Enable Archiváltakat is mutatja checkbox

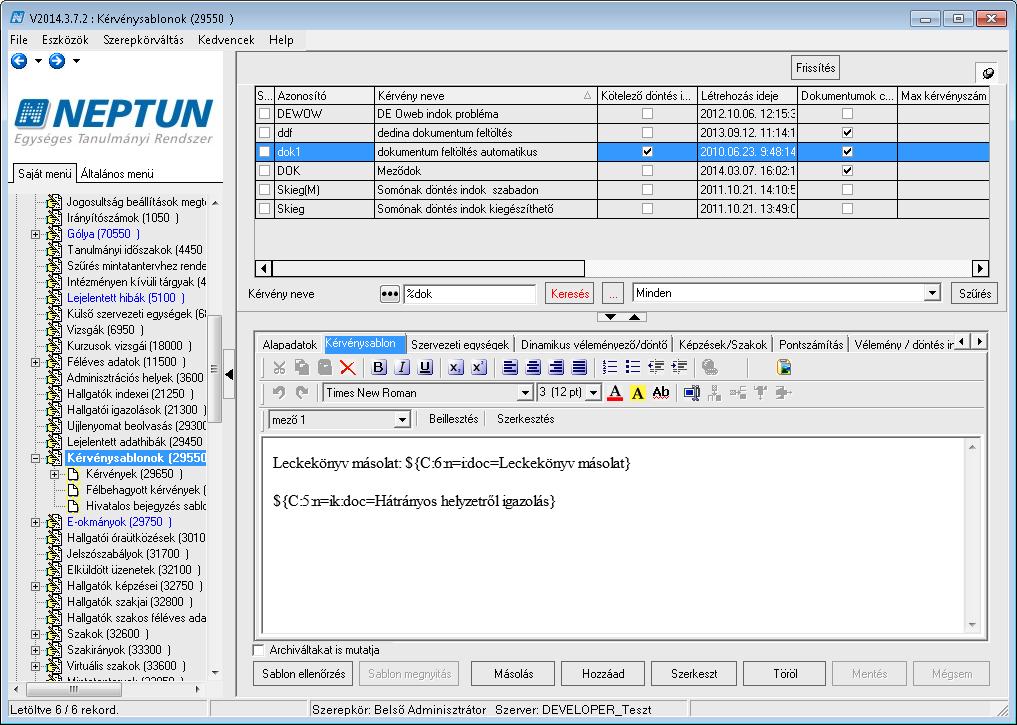pos(259,650)
